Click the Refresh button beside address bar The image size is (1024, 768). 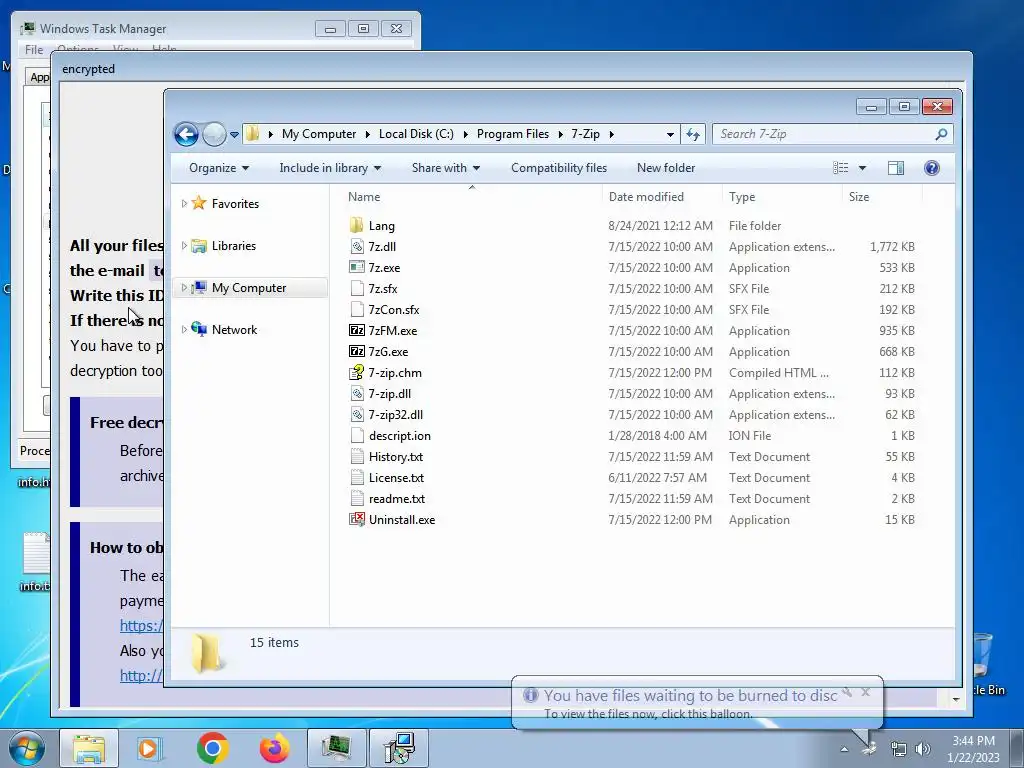point(693,135)
